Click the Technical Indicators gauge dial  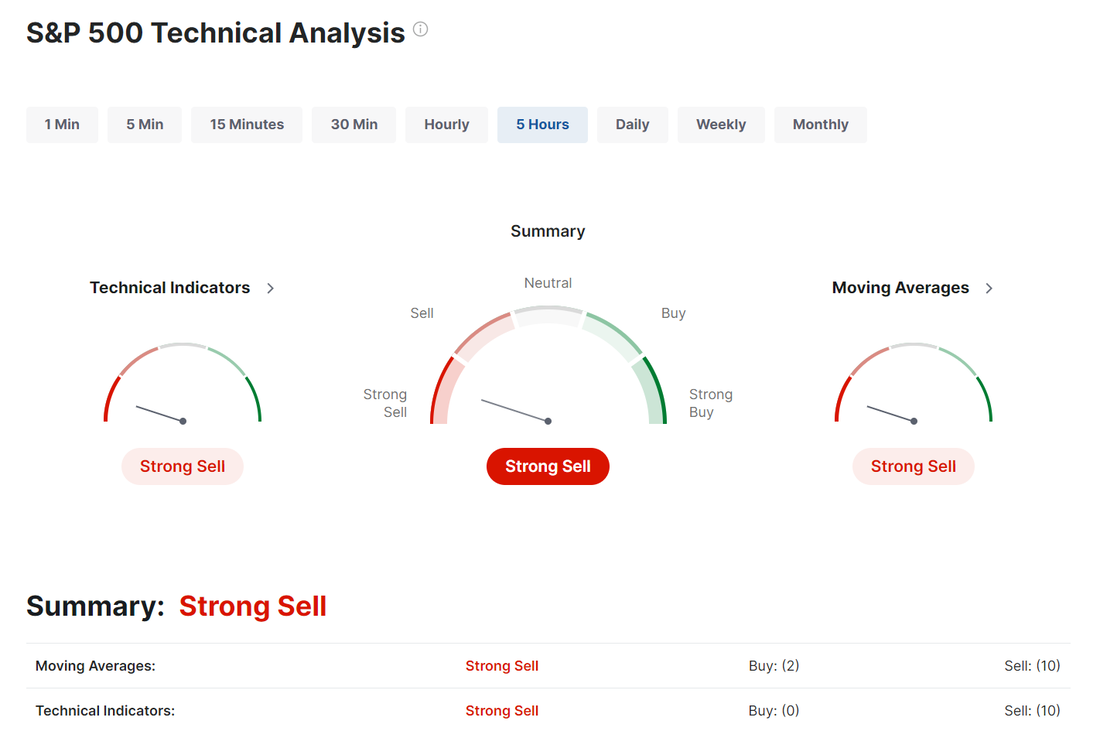coord(182,384)
